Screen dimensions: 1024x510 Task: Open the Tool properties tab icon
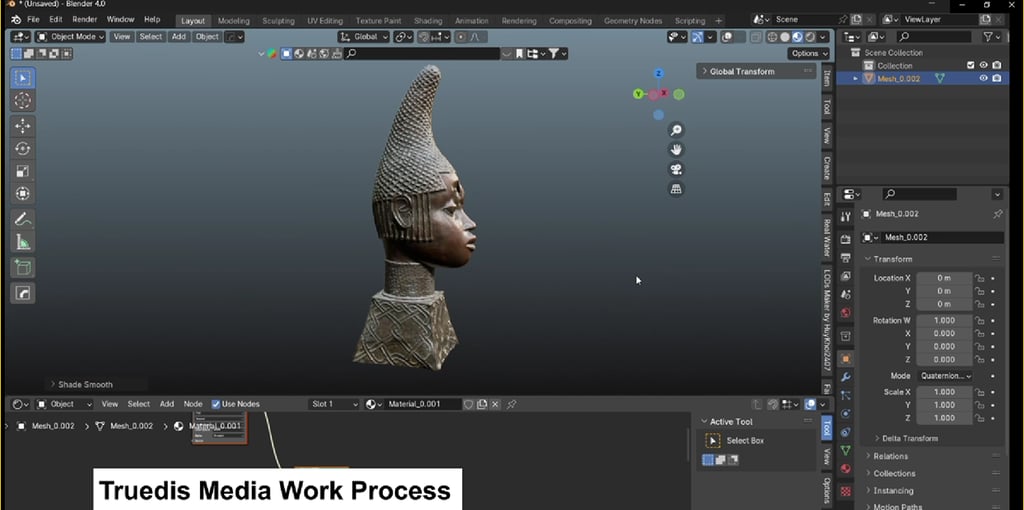(x=846, y=217)
